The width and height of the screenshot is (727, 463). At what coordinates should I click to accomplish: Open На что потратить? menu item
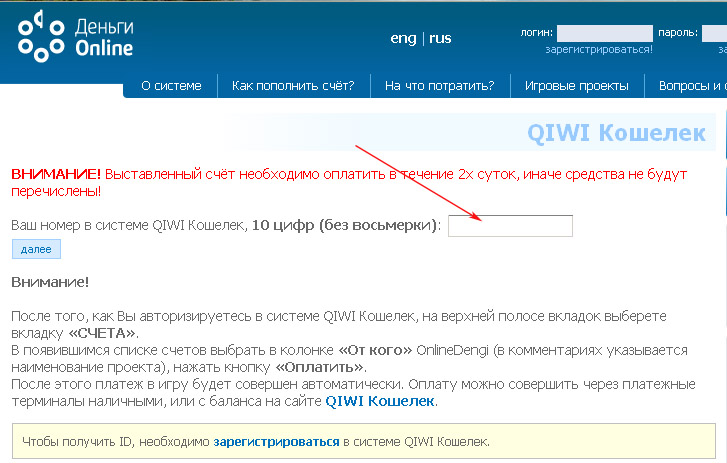click(440, 86)
